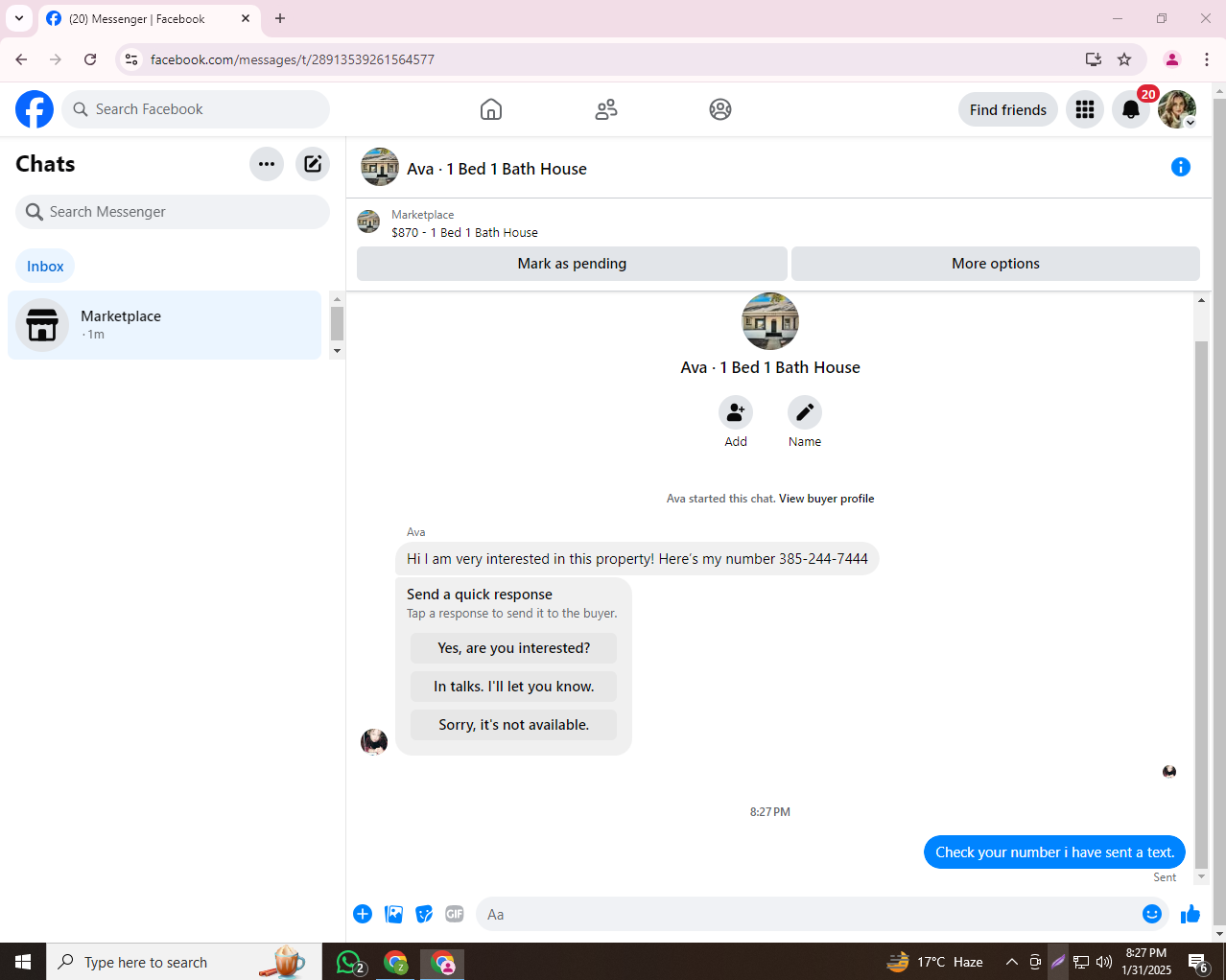This screenshot has height=980, width=1226.
Task: Open the emoji picker icon
Action: pyautogui.click(x=1152, y=914)
